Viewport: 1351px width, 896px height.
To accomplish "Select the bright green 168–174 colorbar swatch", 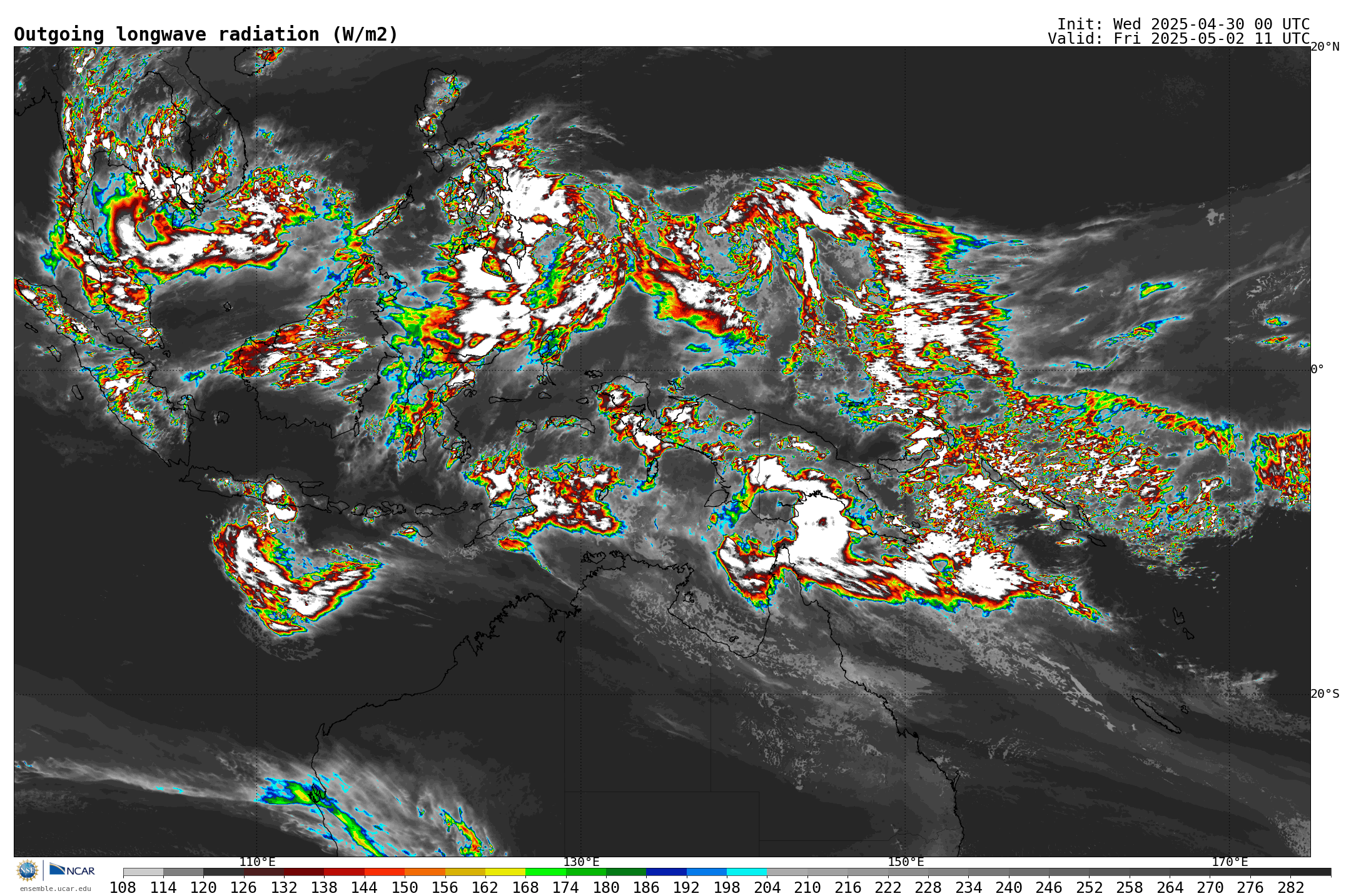I will (545, 872).
